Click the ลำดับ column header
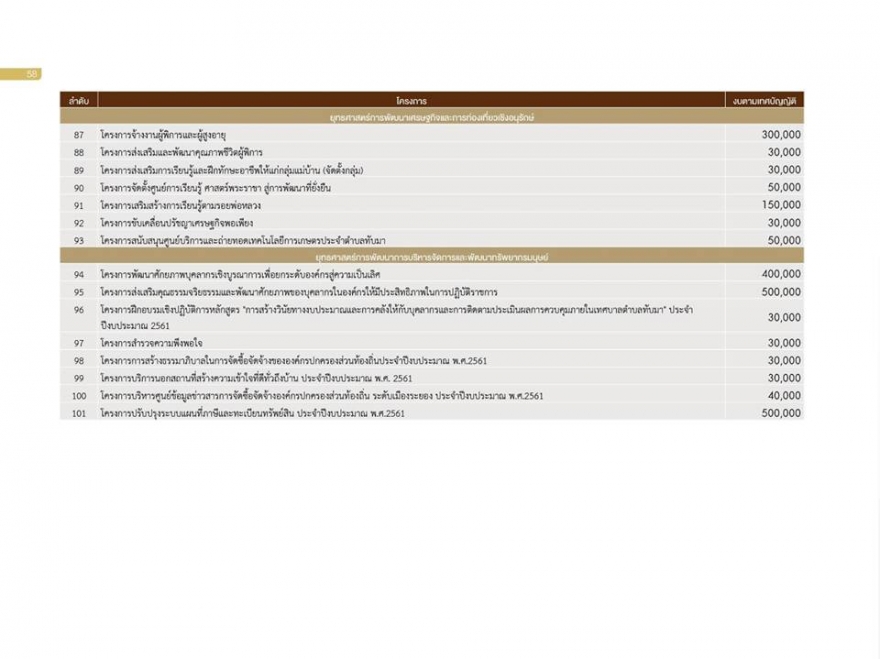 pos(79,101)
